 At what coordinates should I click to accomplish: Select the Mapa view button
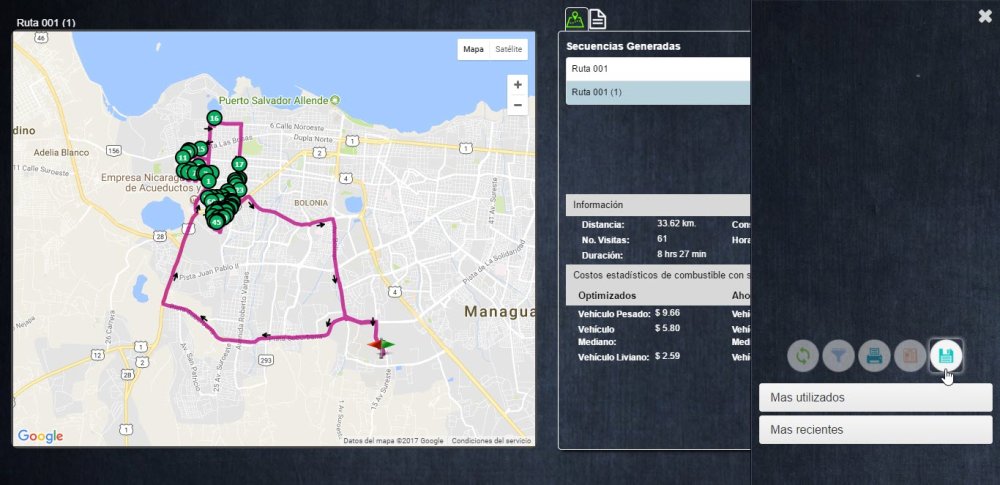tap(473, 49)
